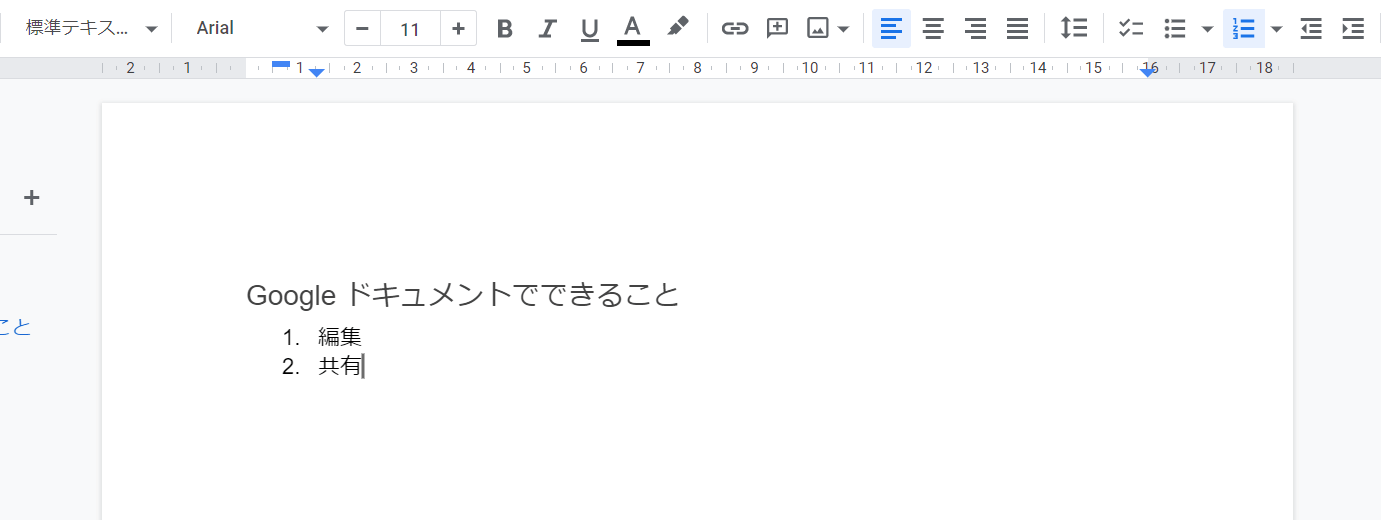Click the right indent marker on the ruler
Image resolution: width=1381 pixels, height=520 pixels.
[x=1147, y=73]
